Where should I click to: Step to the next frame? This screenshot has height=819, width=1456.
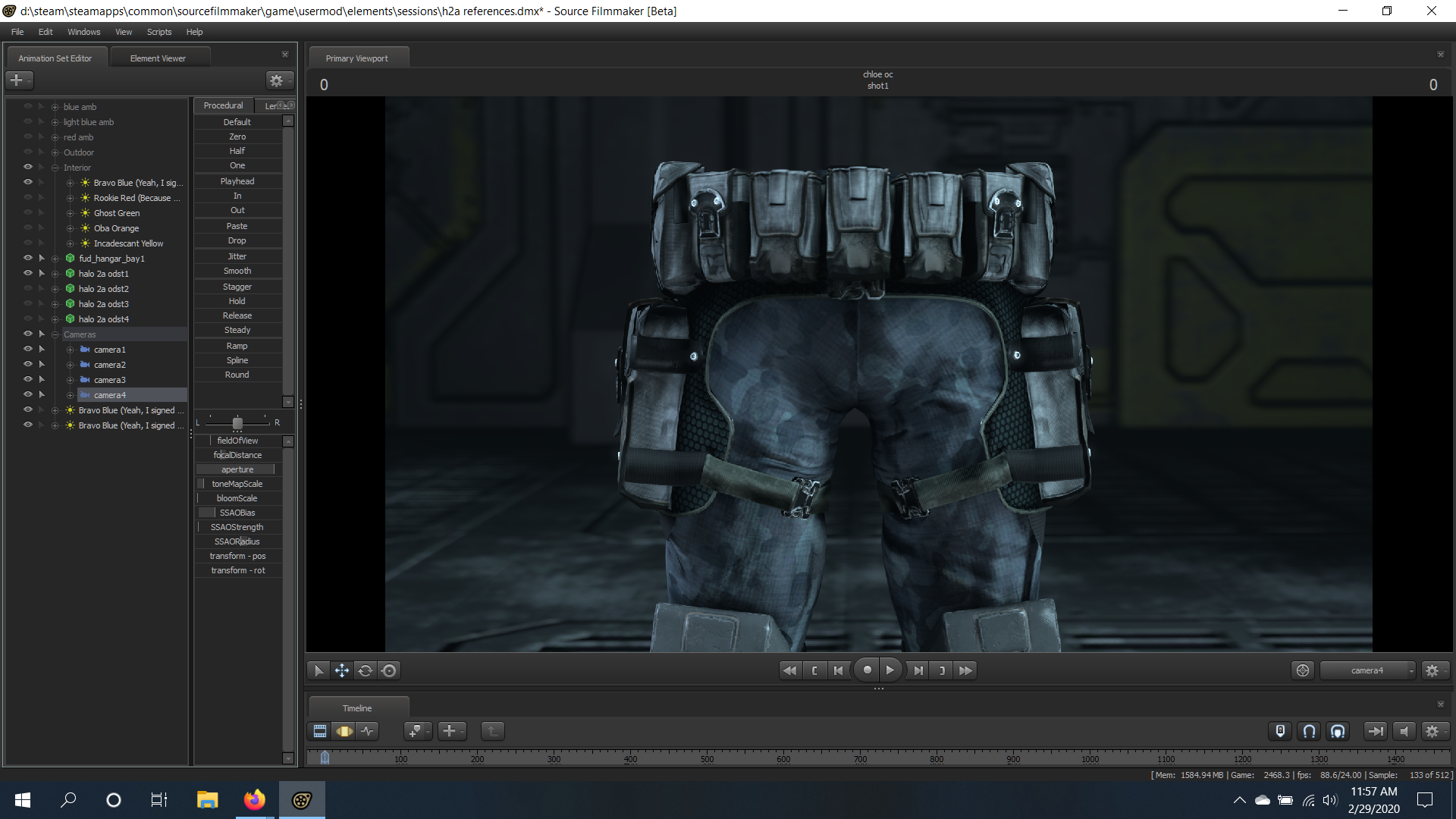point(918,670)
